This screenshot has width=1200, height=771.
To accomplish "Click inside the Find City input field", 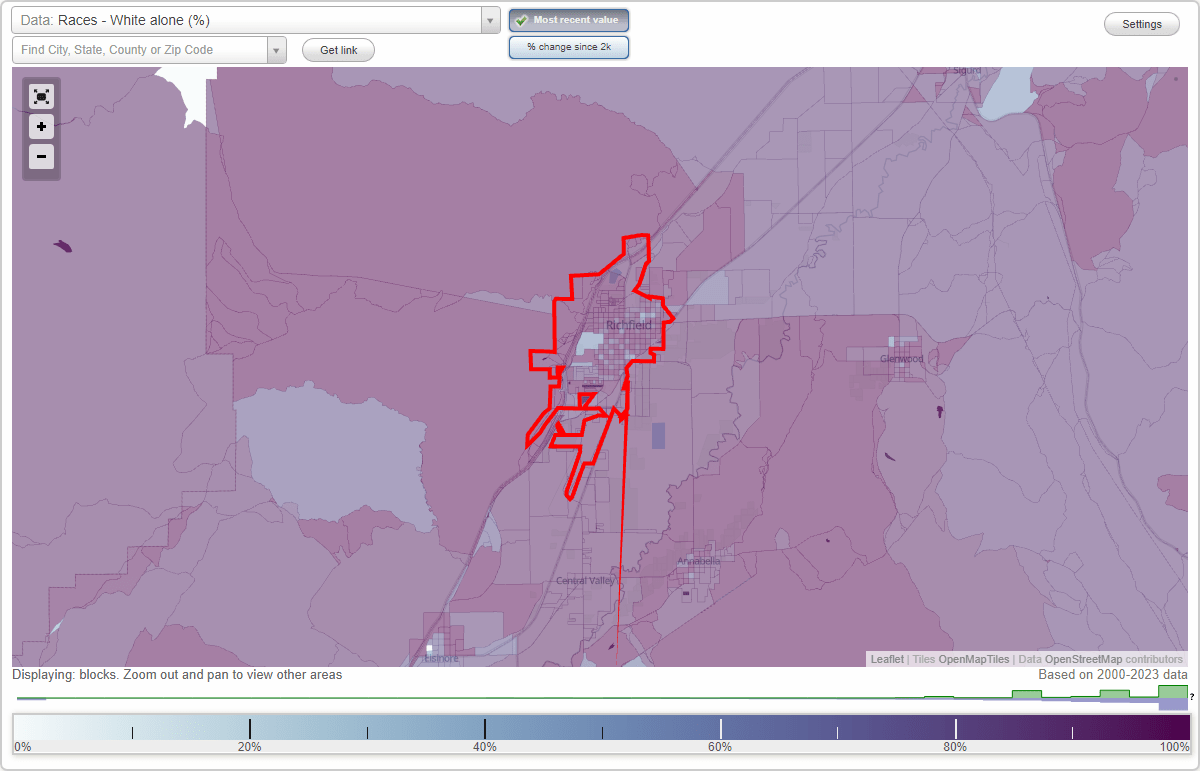I will [140, 50].
